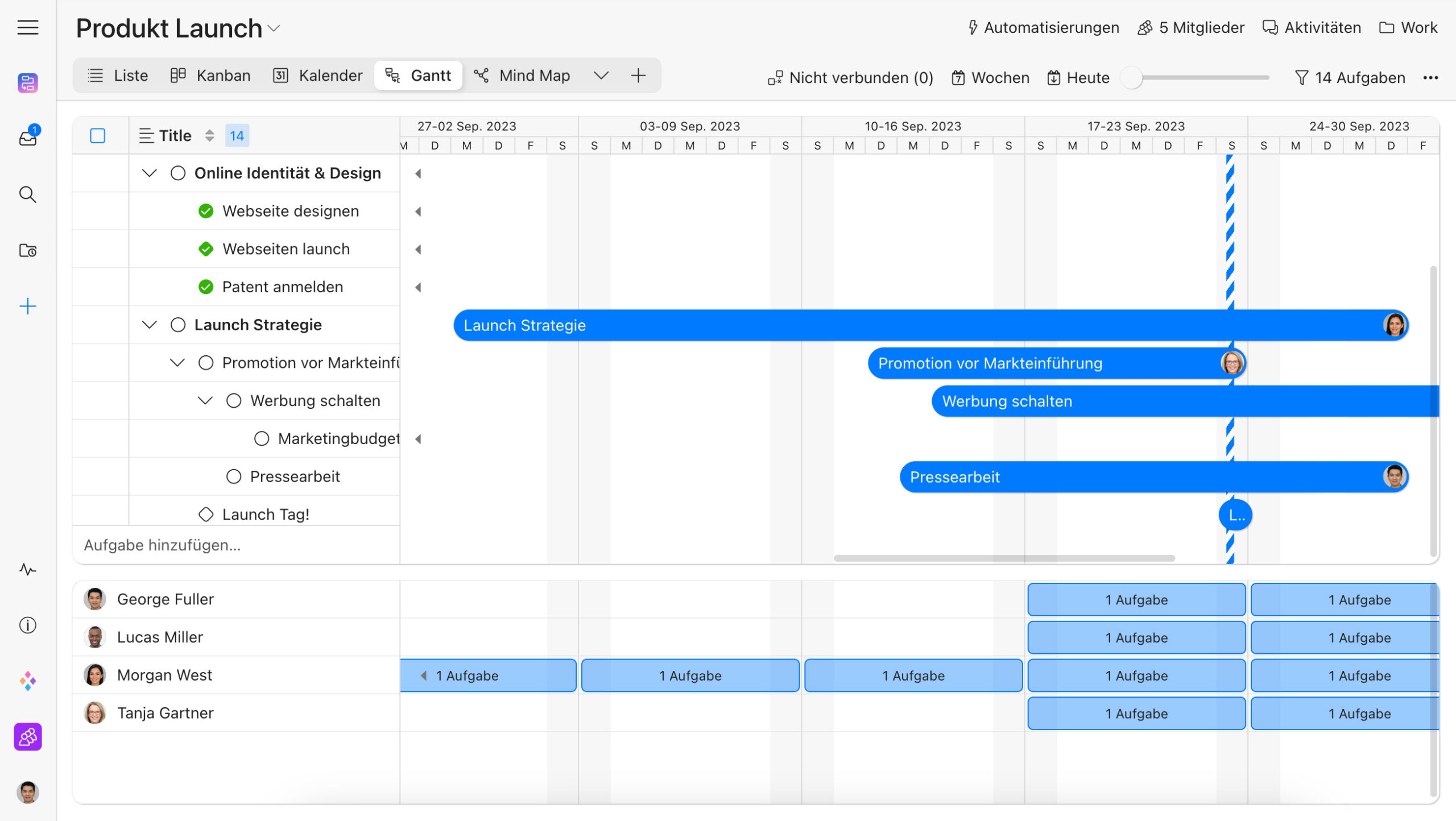This screenshot has width=1456, height=821.
Task: Click the timeline zoom slider handle
Action: point(1132,78)
